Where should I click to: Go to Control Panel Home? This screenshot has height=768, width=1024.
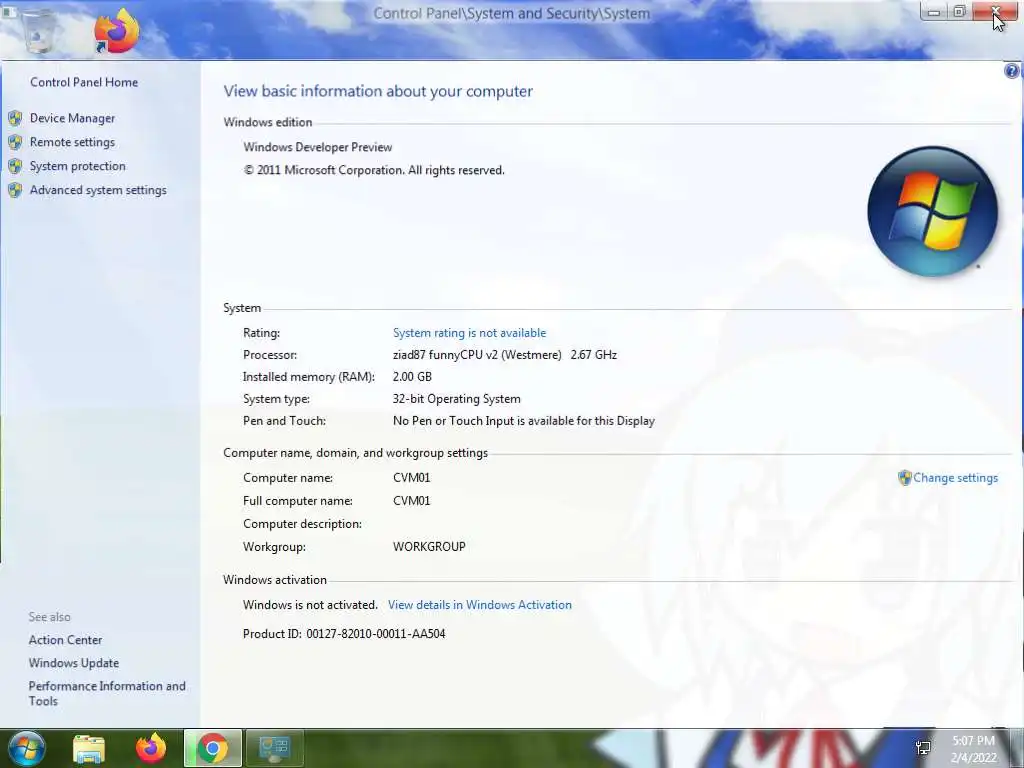[84, 82]
